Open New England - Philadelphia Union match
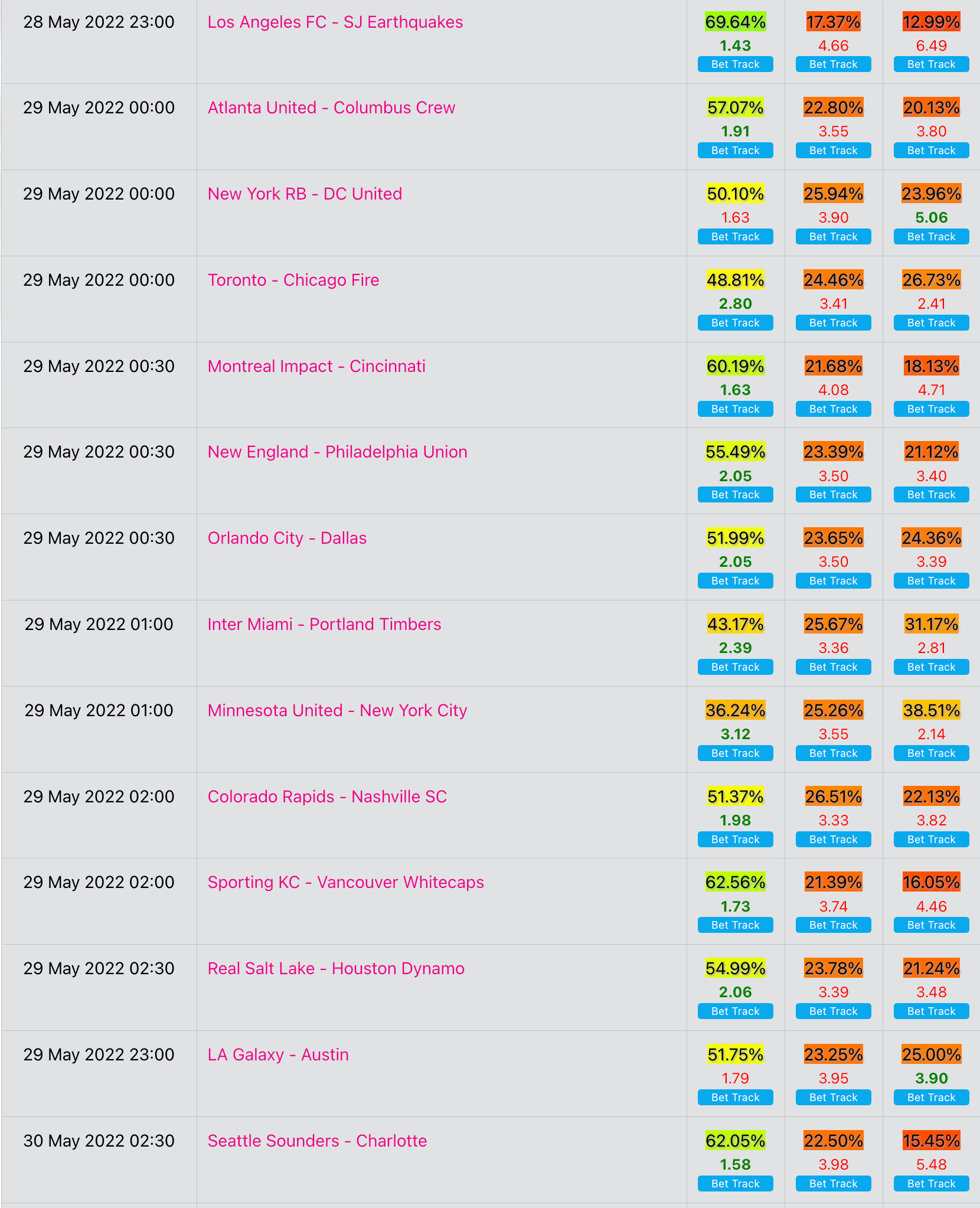 click(338, 452)
